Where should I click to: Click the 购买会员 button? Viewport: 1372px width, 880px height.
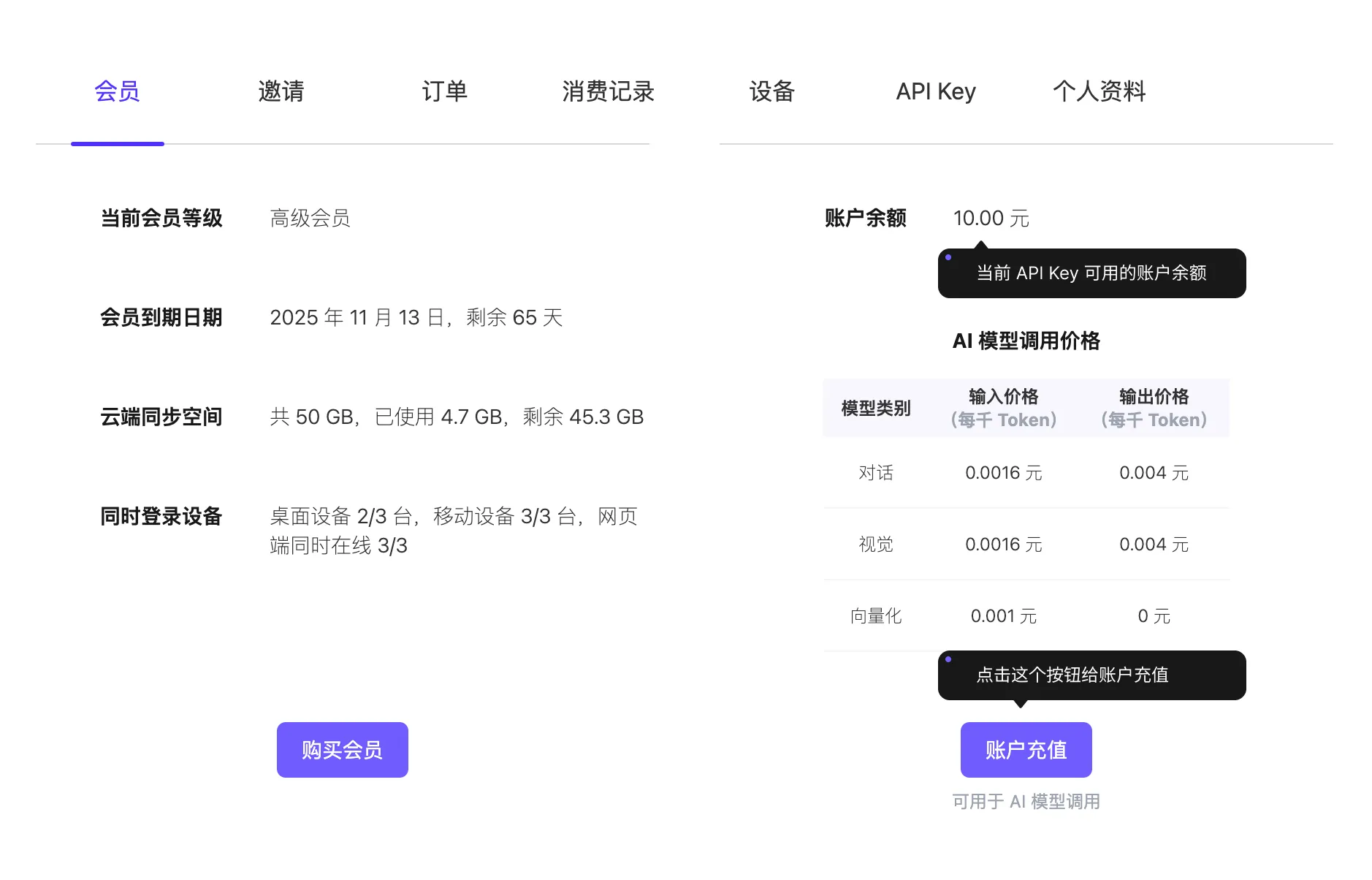[342, 750]
